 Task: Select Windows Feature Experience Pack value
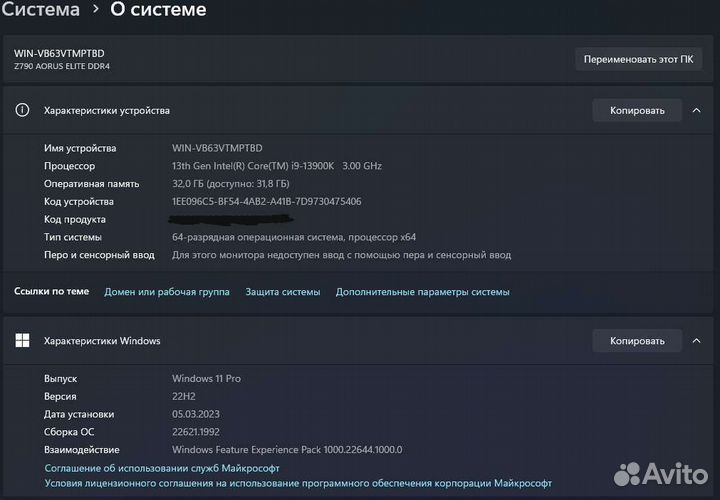click(287, 450)
